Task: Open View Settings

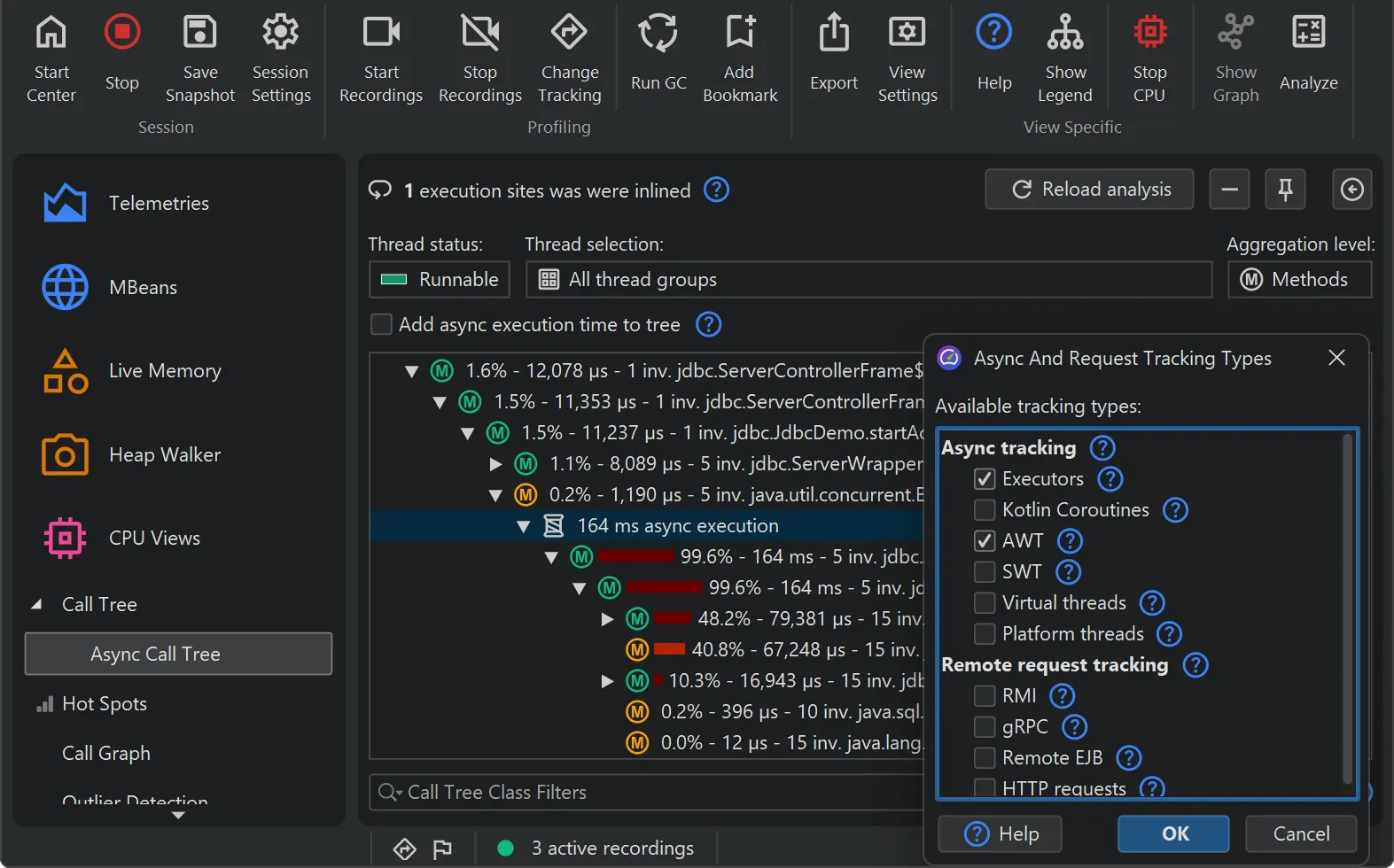Action: [907, 60]
